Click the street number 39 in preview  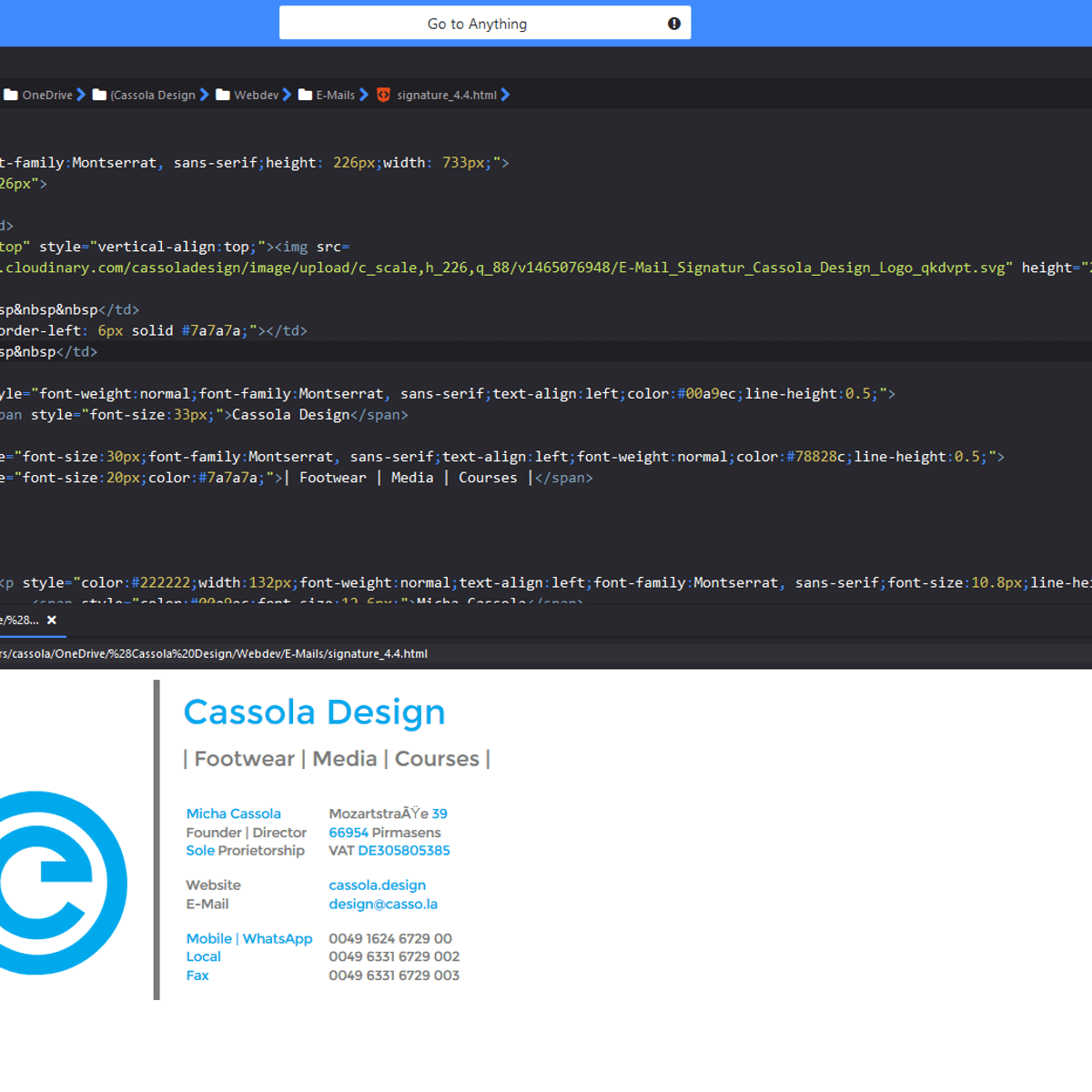(440, 814)
